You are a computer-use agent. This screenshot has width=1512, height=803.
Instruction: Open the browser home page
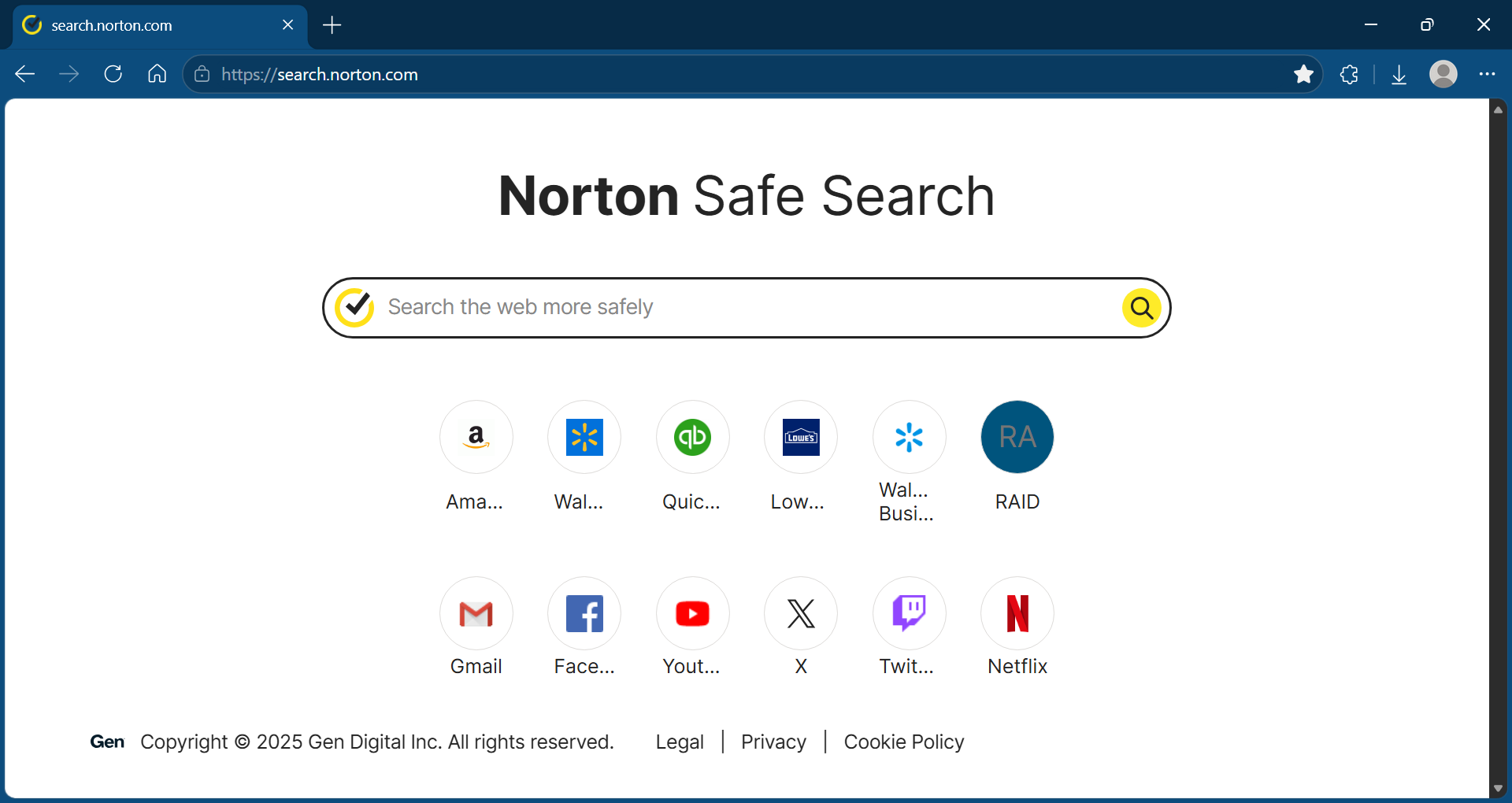[157, 74]
